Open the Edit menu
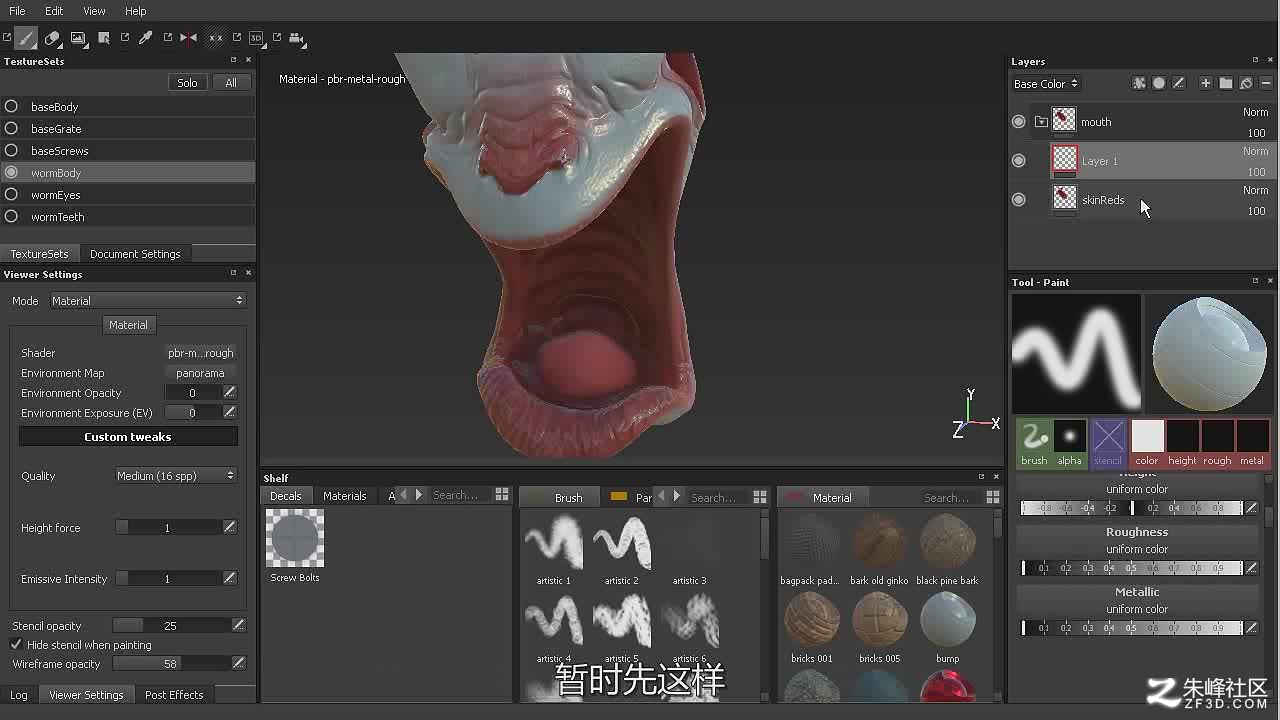This screenshot has height=720, width=1280. (x=54, y=11)
